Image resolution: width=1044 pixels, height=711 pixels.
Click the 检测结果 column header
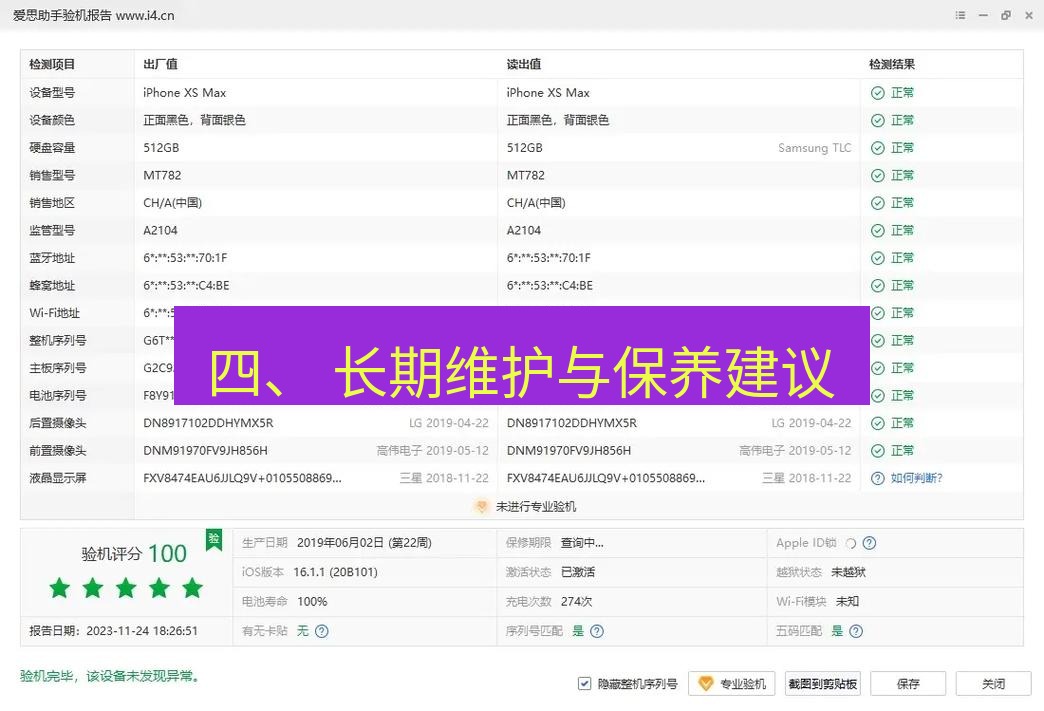pos(894,63)
